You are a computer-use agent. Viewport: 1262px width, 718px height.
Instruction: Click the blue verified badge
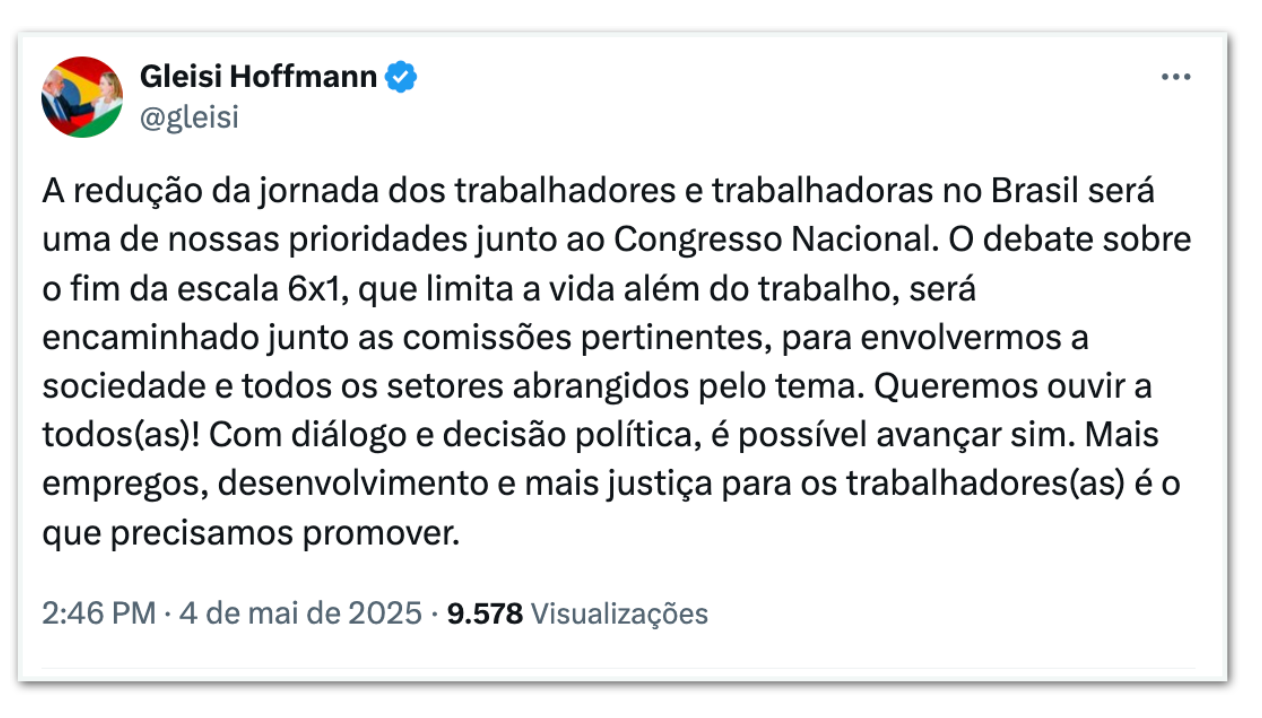[401, 77]
